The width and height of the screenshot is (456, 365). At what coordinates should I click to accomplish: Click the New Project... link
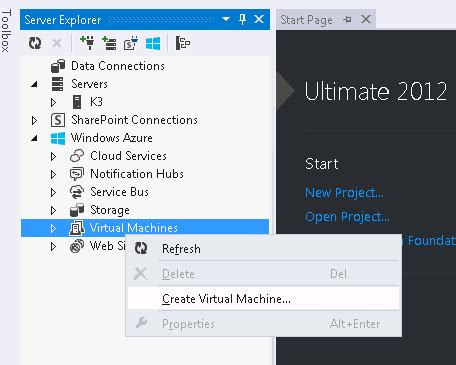click(x=344, y=192)
